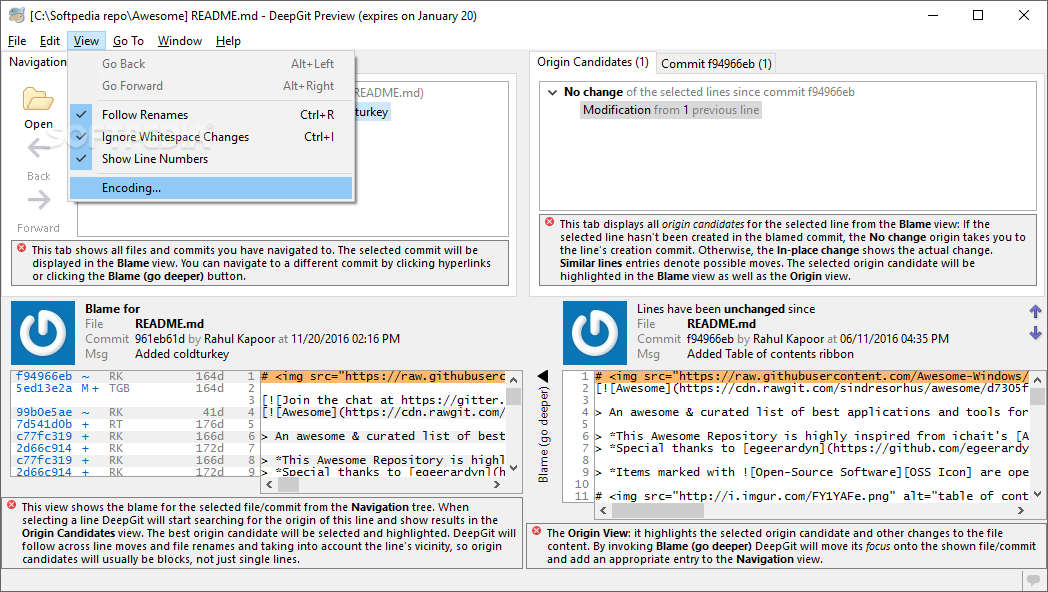This screenshot has height=592, width=1048.
Task: Click the Origin view horizontal scrollbar thumb
Action: tap(658, 510)
